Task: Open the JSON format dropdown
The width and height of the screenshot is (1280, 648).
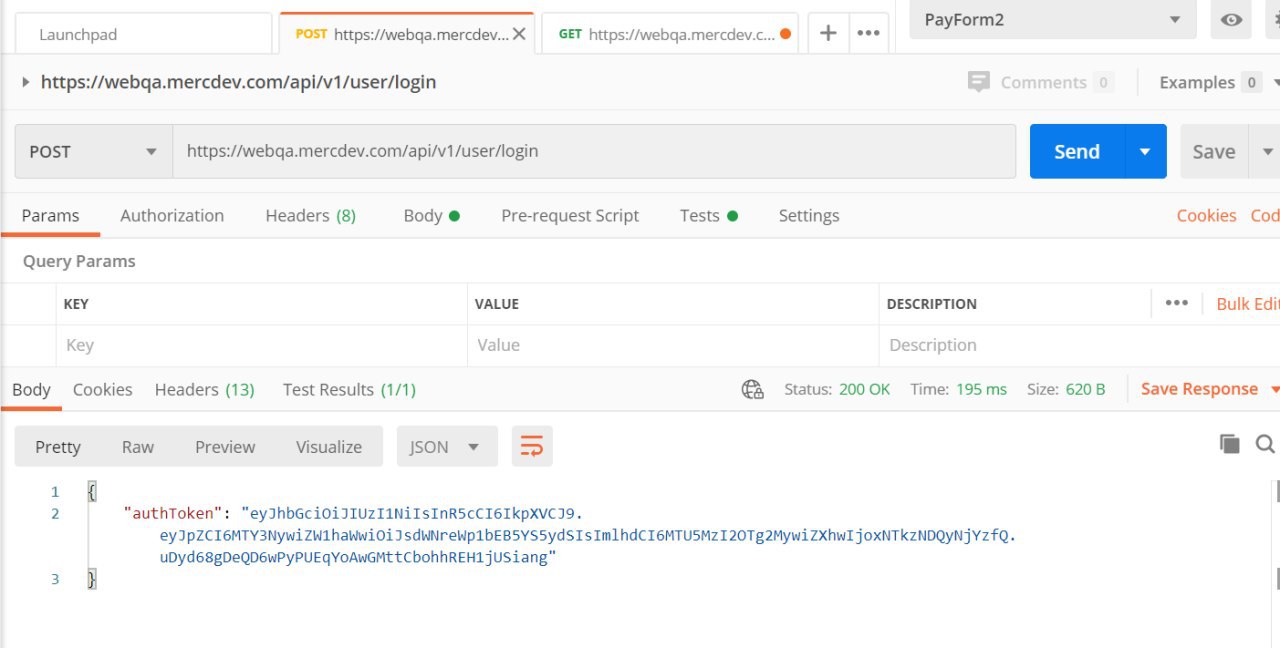Action: 447,447
